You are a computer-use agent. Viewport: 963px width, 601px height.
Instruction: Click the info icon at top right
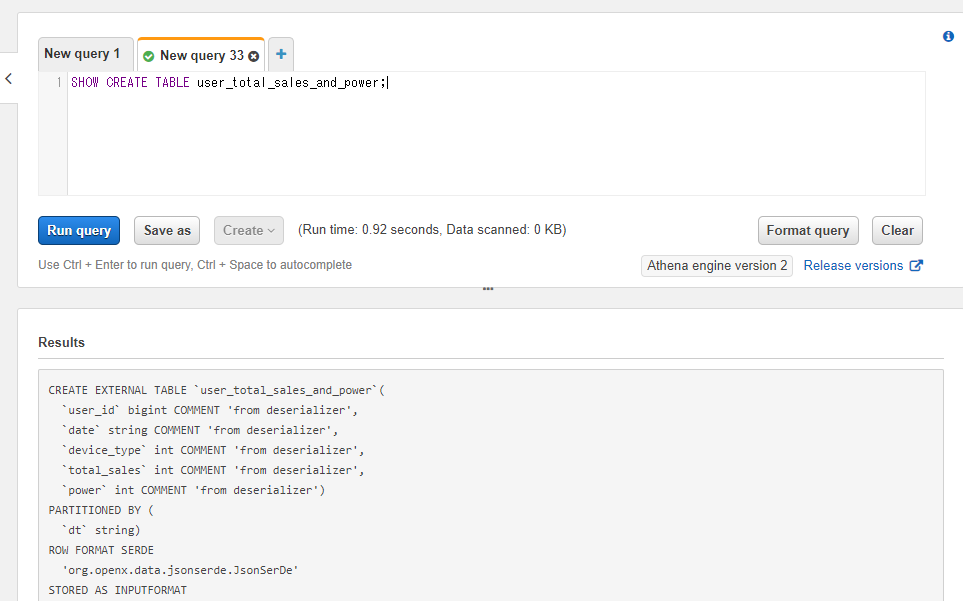(948, 36)
